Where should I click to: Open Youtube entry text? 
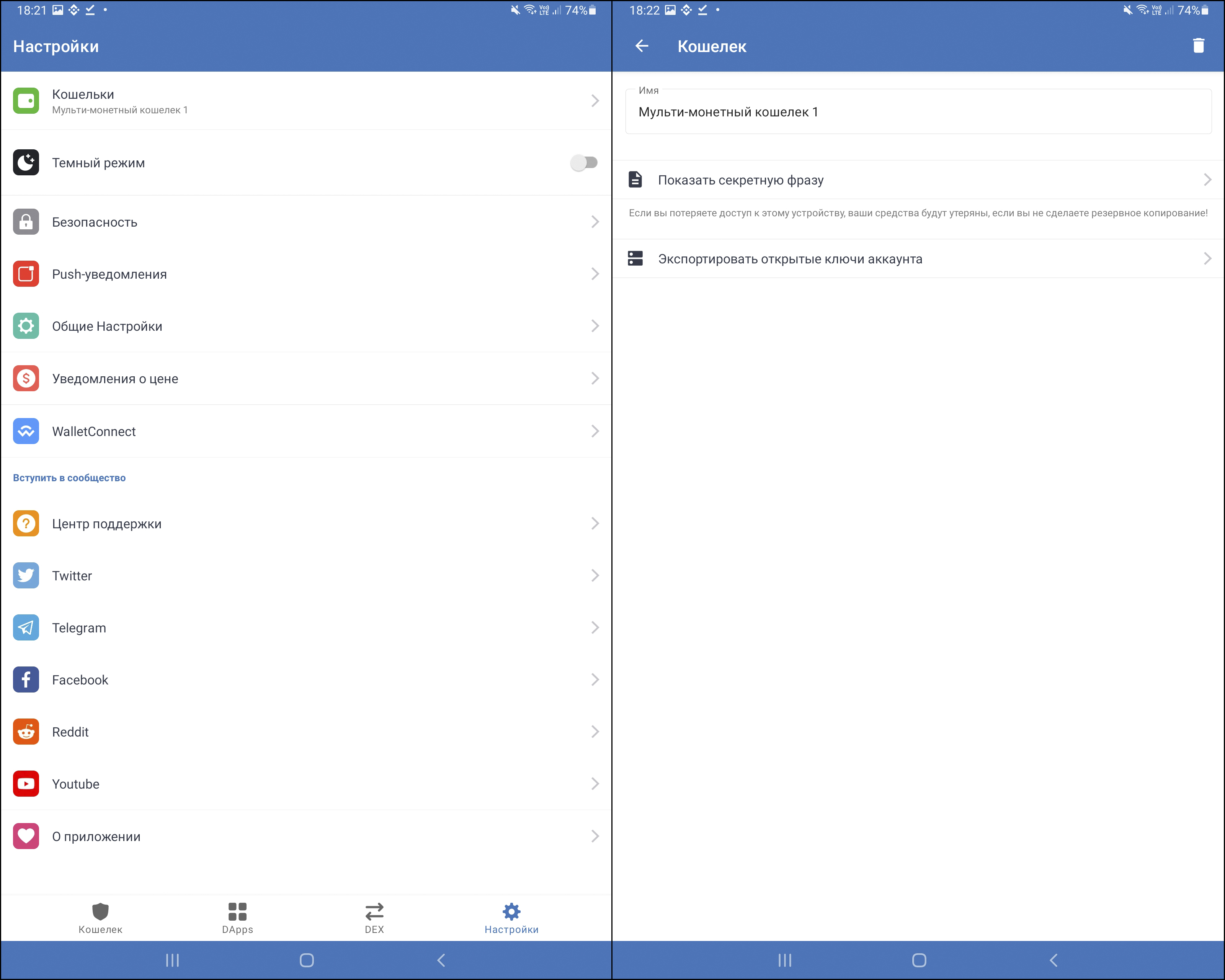[x=75, y=784]
